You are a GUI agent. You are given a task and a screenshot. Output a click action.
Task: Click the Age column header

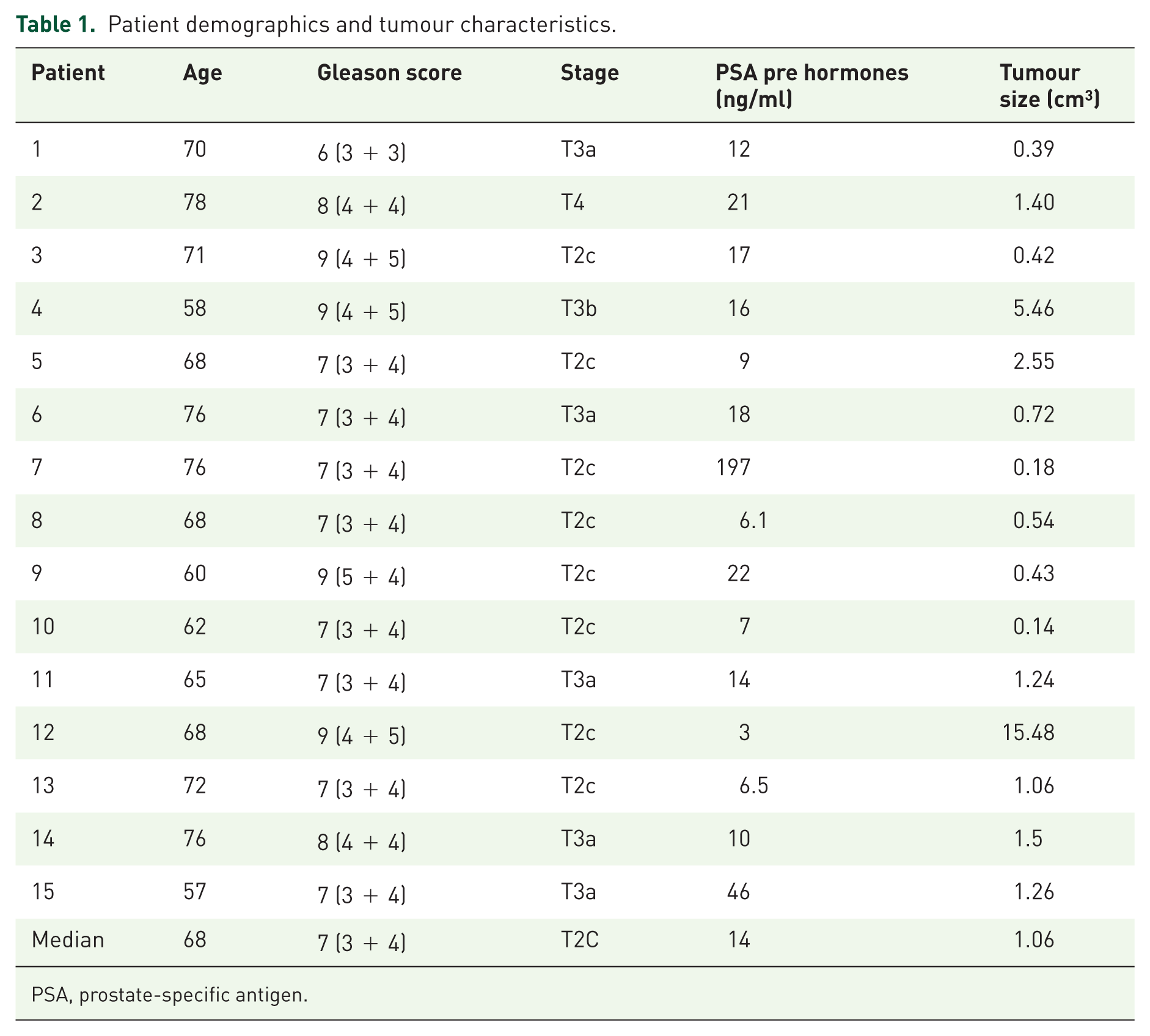(x=202, y=73)
